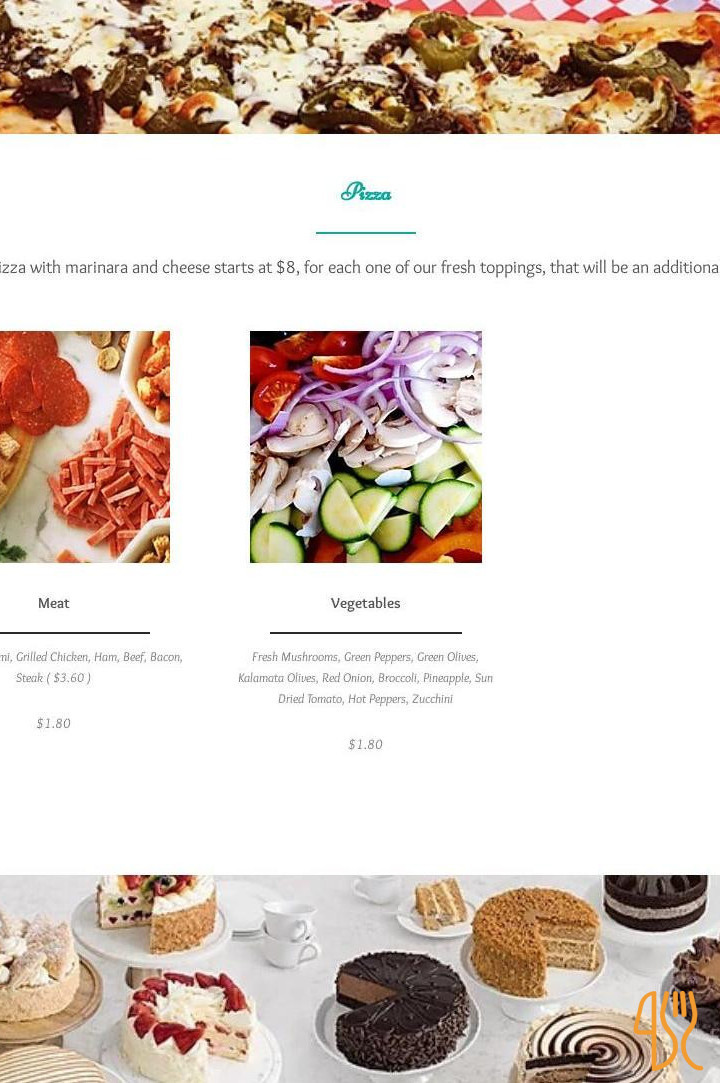Image resolution: width=720 pixels, height=1083 pixels.
Task: Select the Meat item title
Action: 54,603
